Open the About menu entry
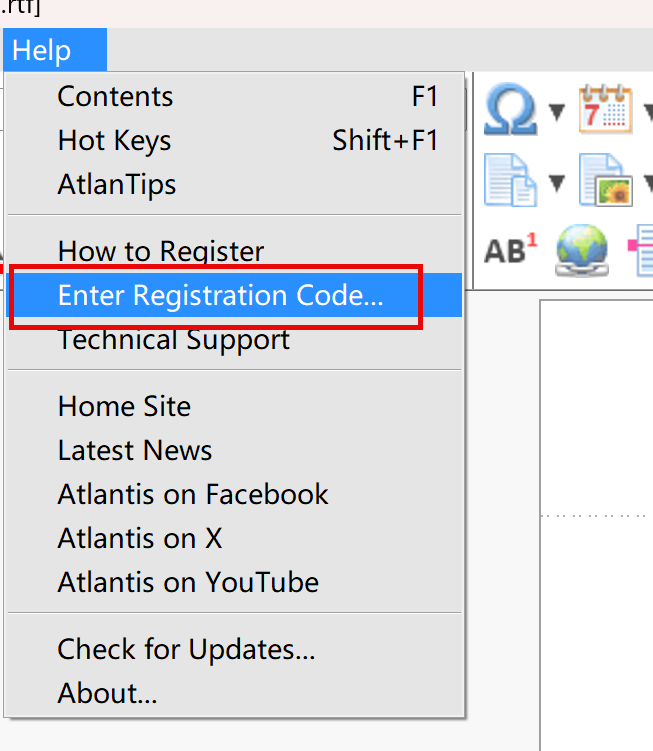653x751 pixels. click(107, 693)
